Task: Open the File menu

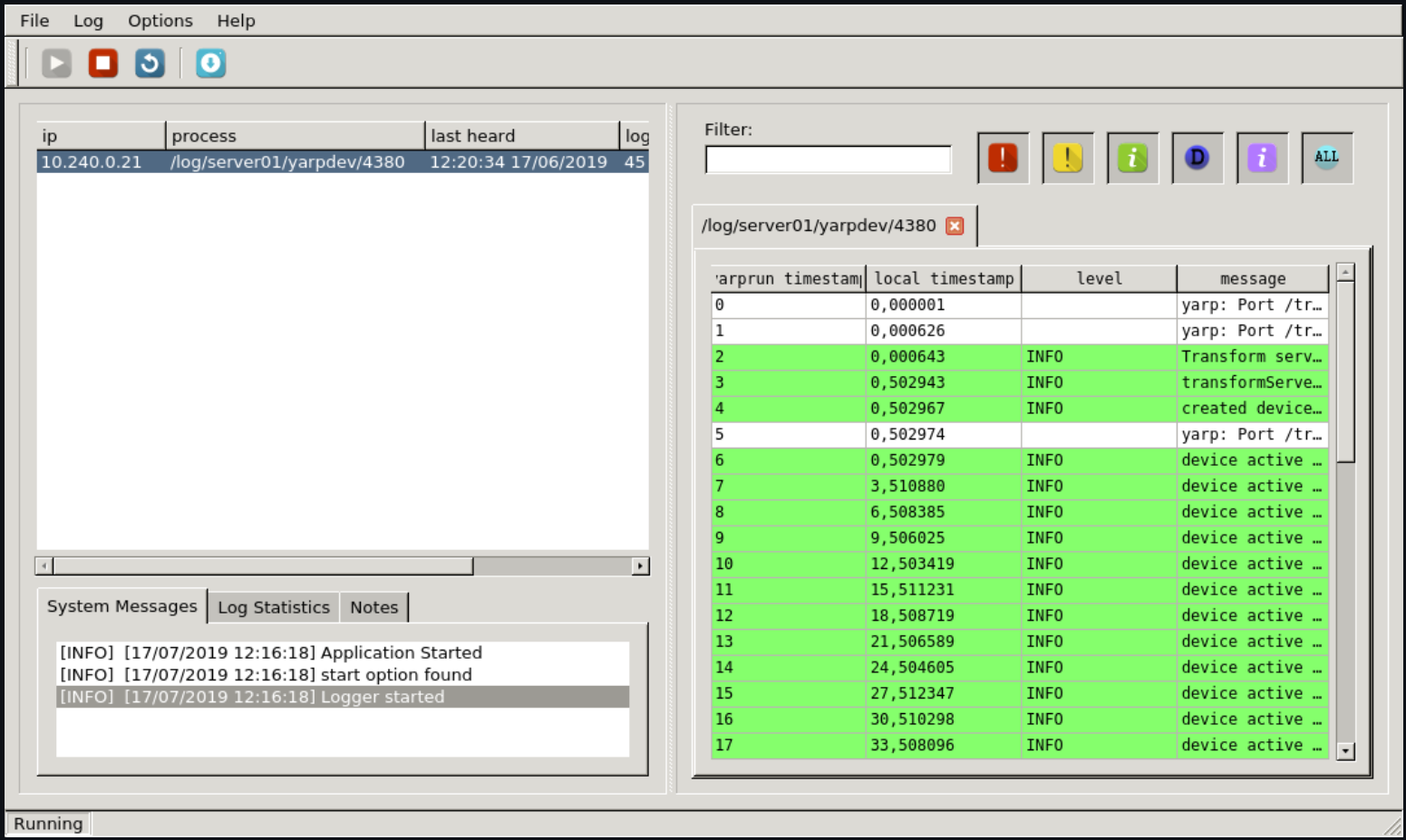Action: (34, 21)
